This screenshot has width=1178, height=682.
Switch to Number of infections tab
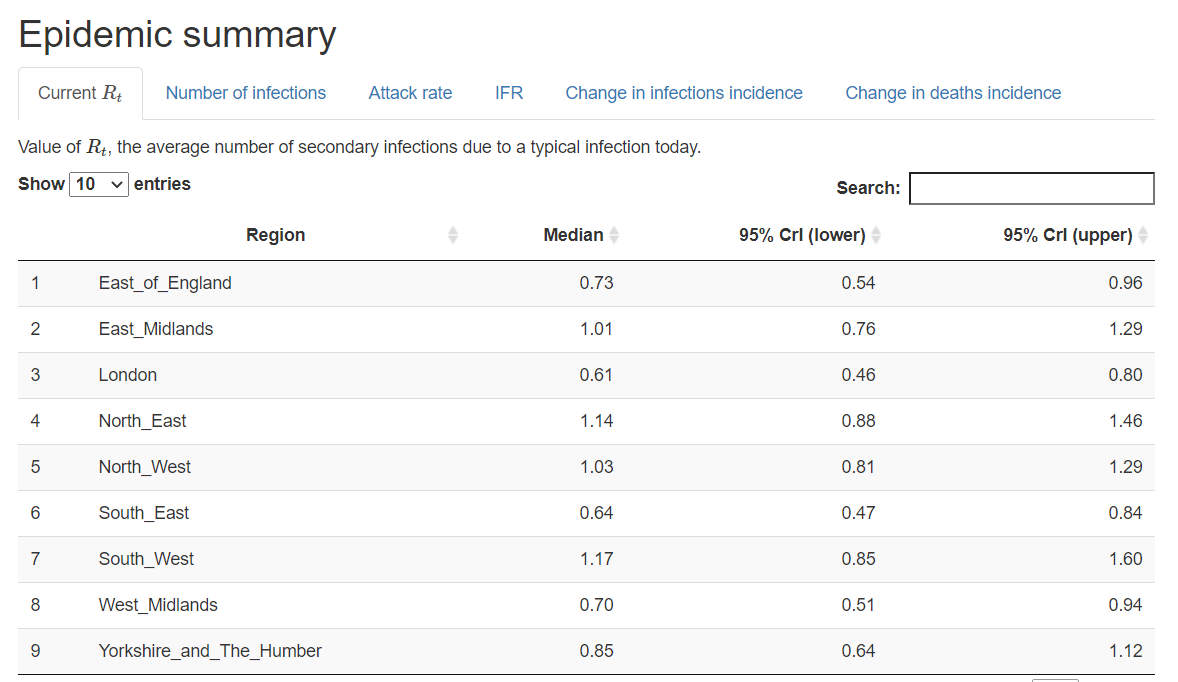(x=246, y=93)
